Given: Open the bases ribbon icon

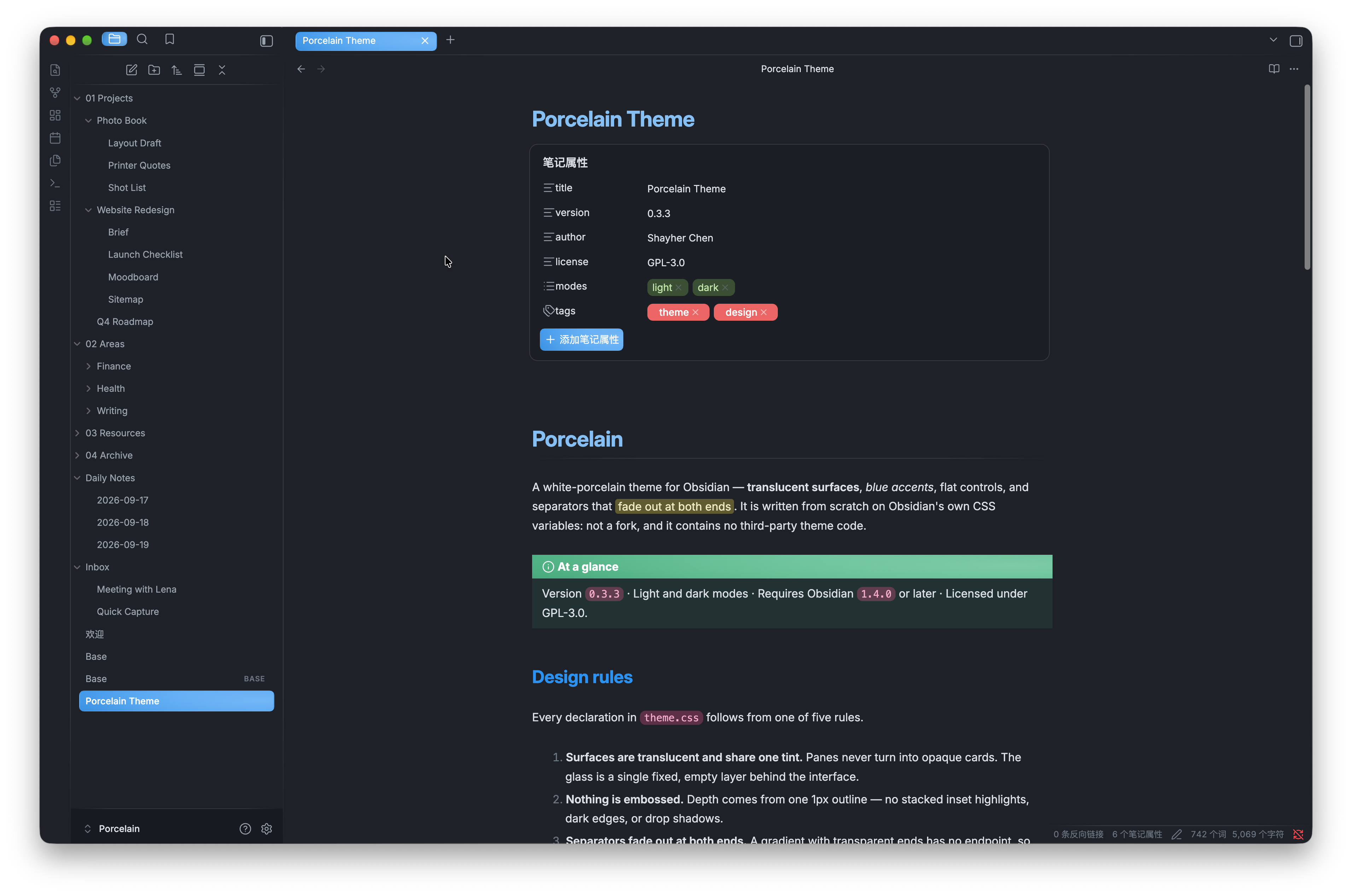Looking at the screenshot, I should (x=55, y=206).
